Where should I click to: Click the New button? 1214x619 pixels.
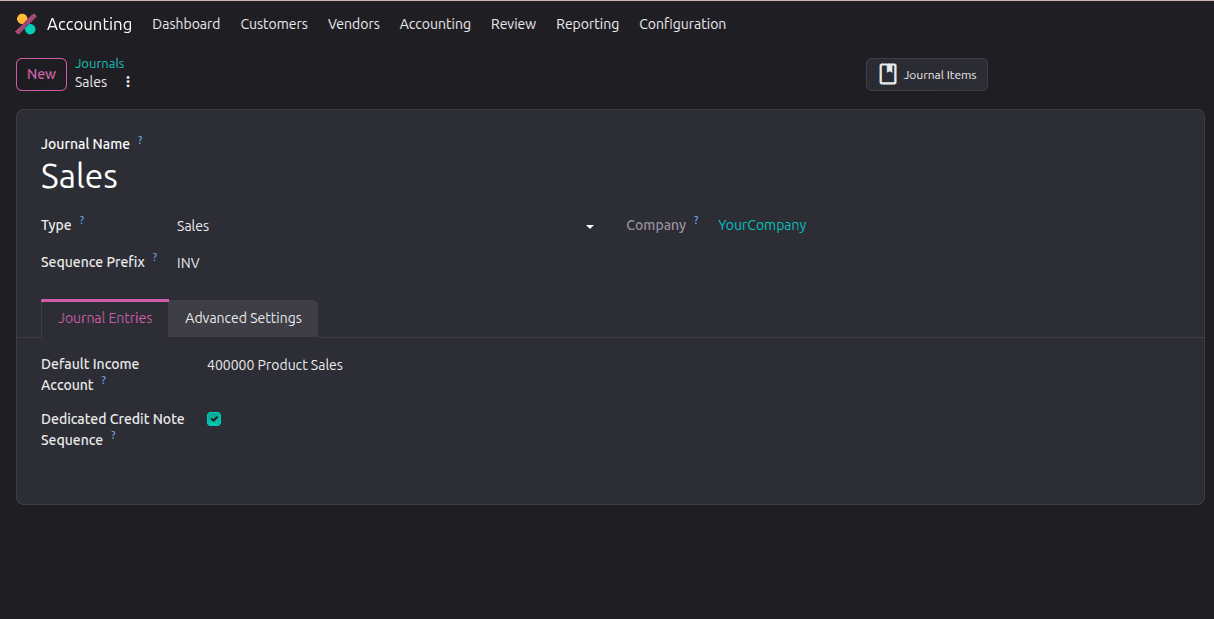(x=41, y=74)
